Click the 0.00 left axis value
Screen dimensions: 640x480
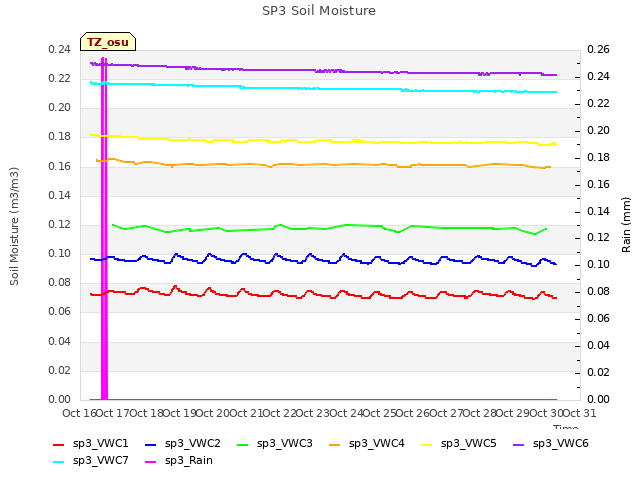(60, 399)
